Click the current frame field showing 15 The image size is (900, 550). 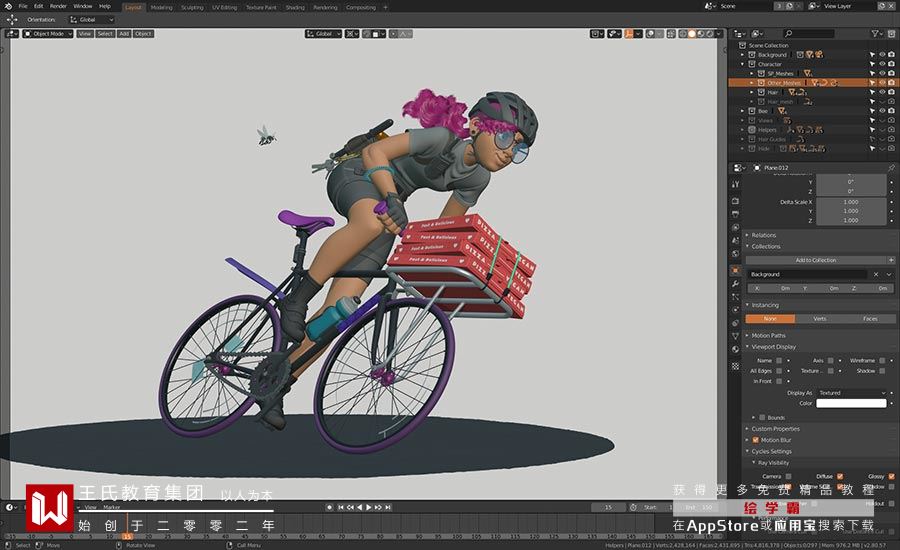coord(608,508)
